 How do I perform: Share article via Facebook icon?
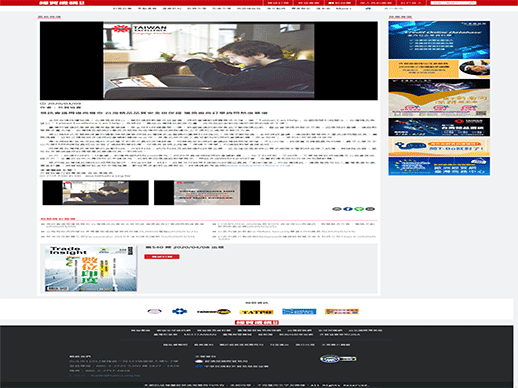pos(348,209)
